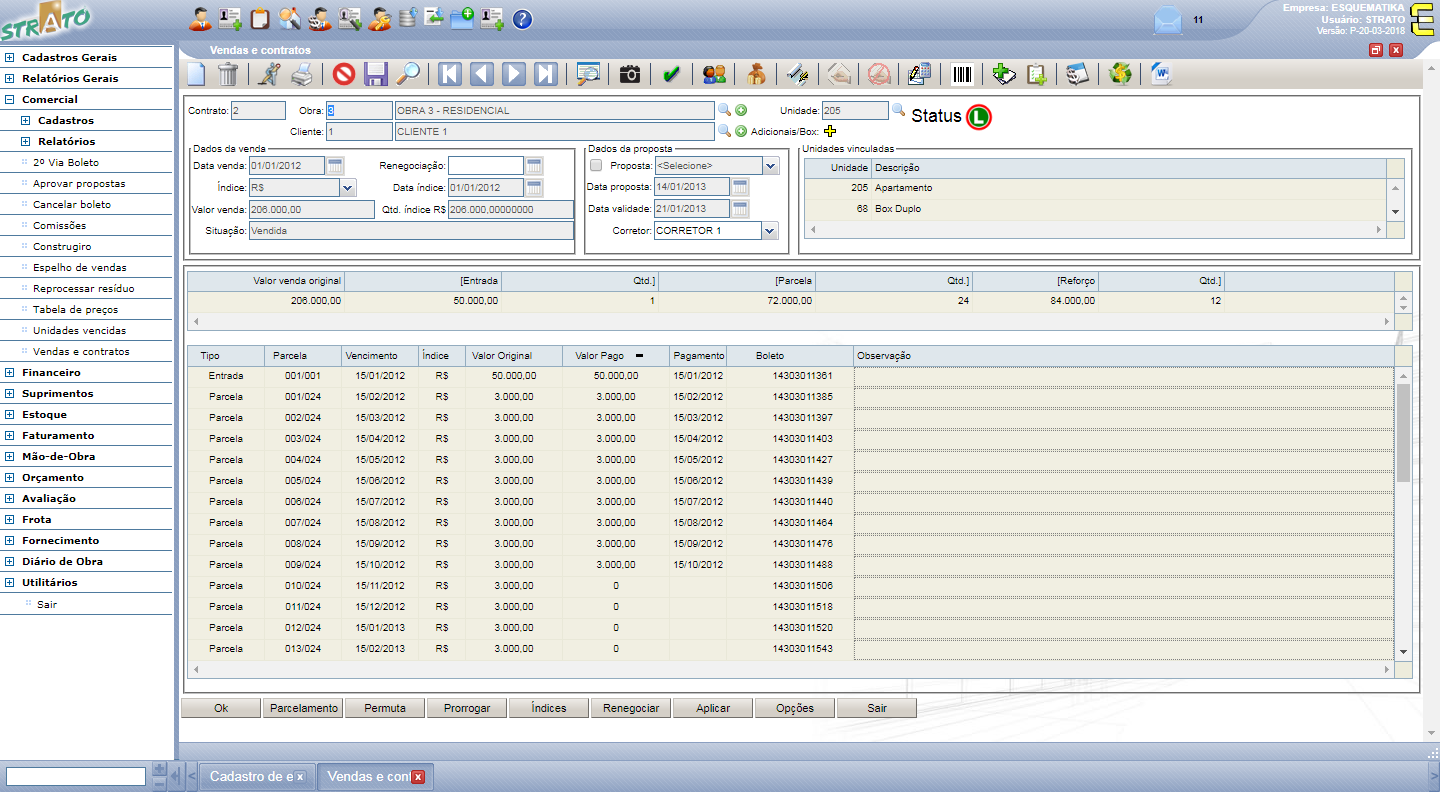Click the Permuta button
Viewport: 1440px width, 792px height.
tap(385, 708)
